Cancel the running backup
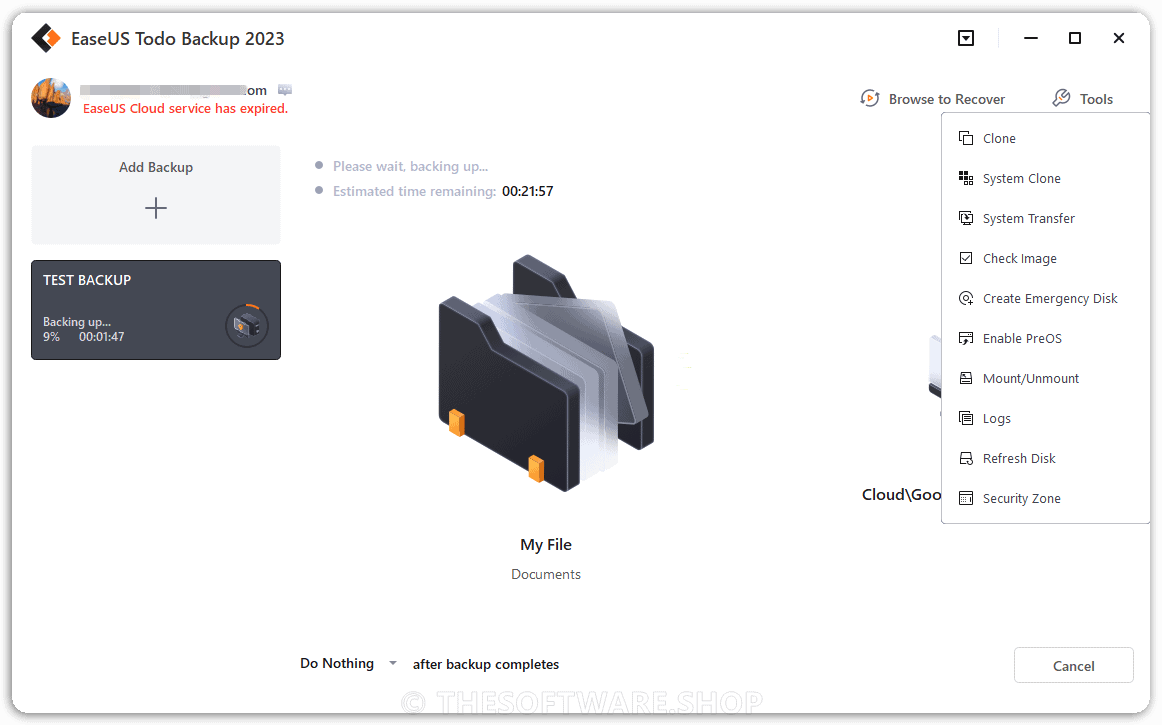This screenshot has height=725, width=1162. pyautogui.click(x=1073, y=666)
